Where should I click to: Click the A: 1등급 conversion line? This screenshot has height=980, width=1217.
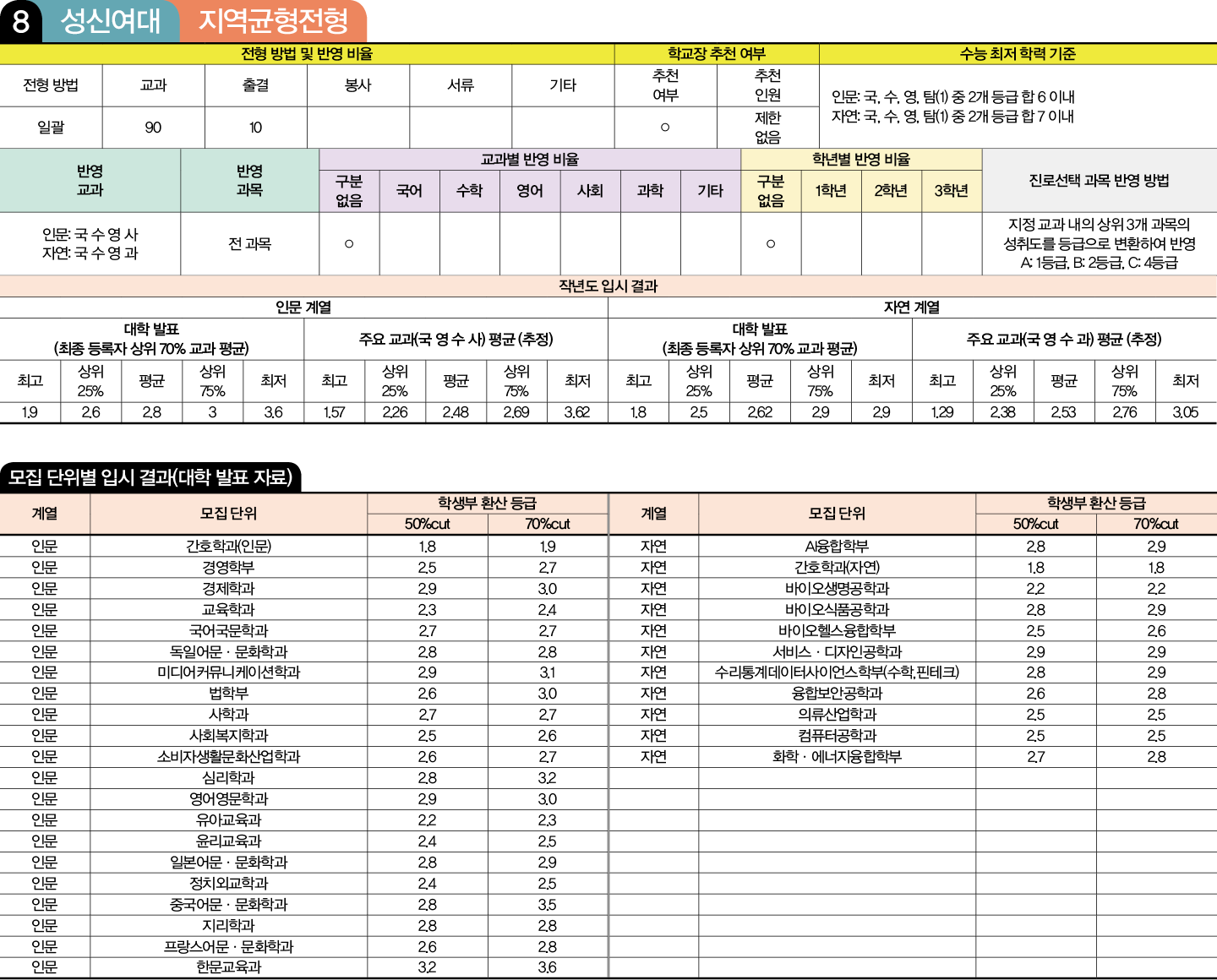(x=1099, y=263)
